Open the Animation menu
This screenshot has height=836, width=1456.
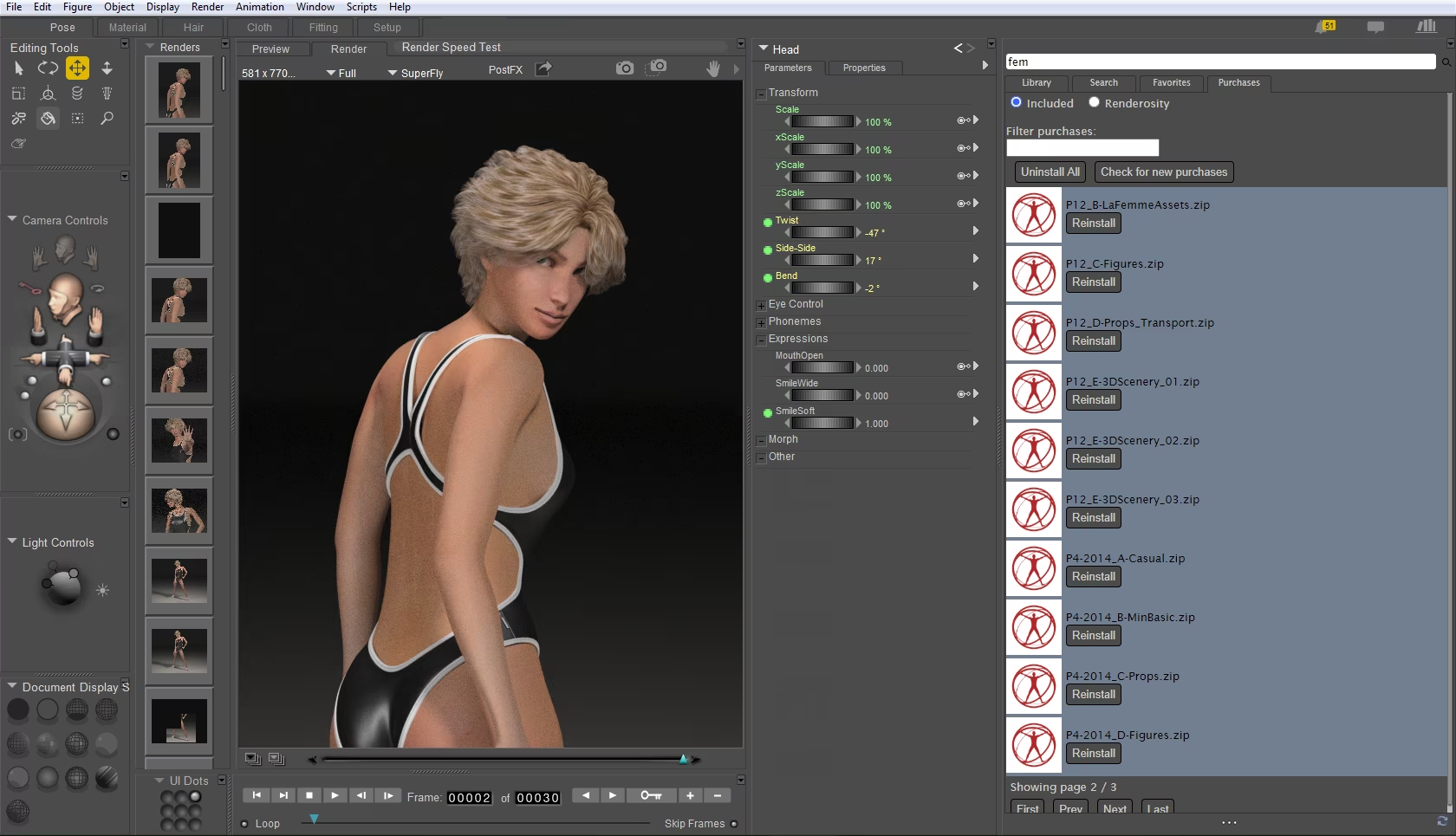[x=259, y=7]
